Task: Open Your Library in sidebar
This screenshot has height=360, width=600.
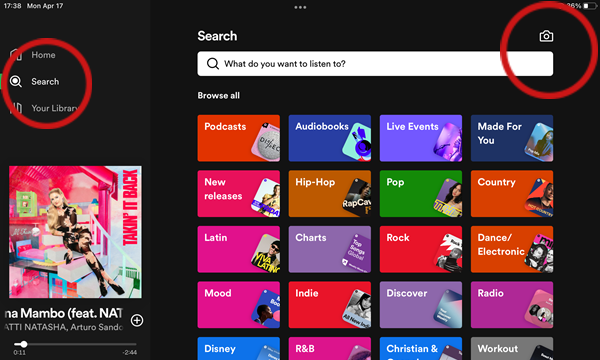Action: (x=54, y=108)
